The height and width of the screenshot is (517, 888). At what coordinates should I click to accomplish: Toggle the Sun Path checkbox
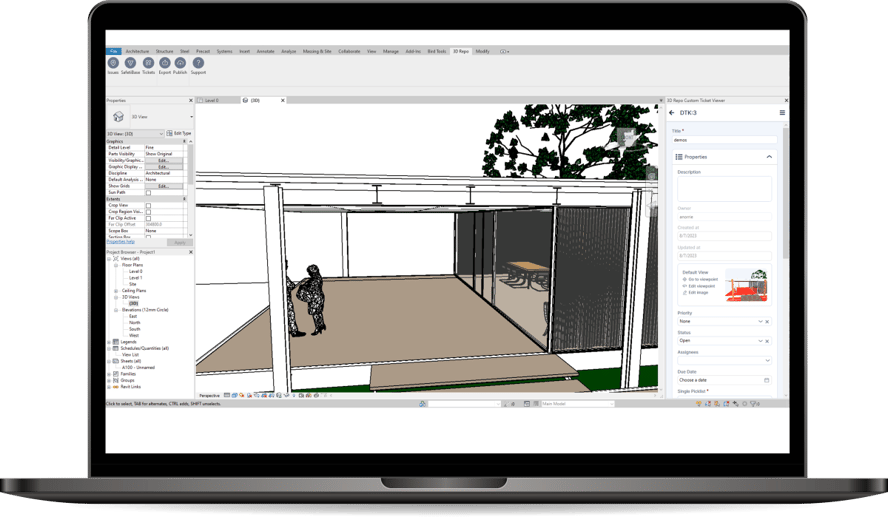pyautogui.click(x=148, y=193)
